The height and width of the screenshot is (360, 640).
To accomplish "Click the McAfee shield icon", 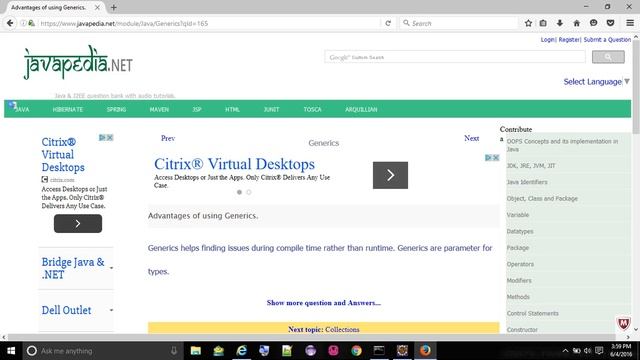I will point(623,323).
